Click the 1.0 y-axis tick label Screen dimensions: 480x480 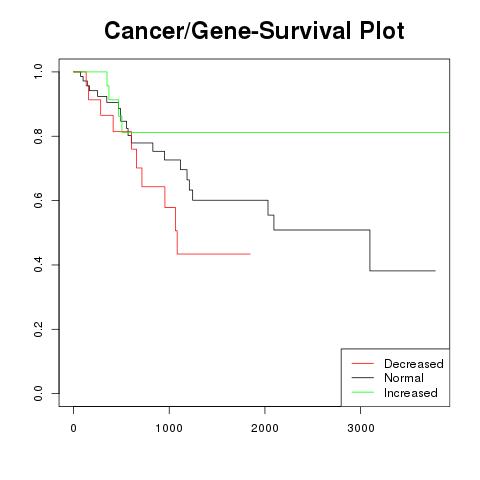click(38, 72)
